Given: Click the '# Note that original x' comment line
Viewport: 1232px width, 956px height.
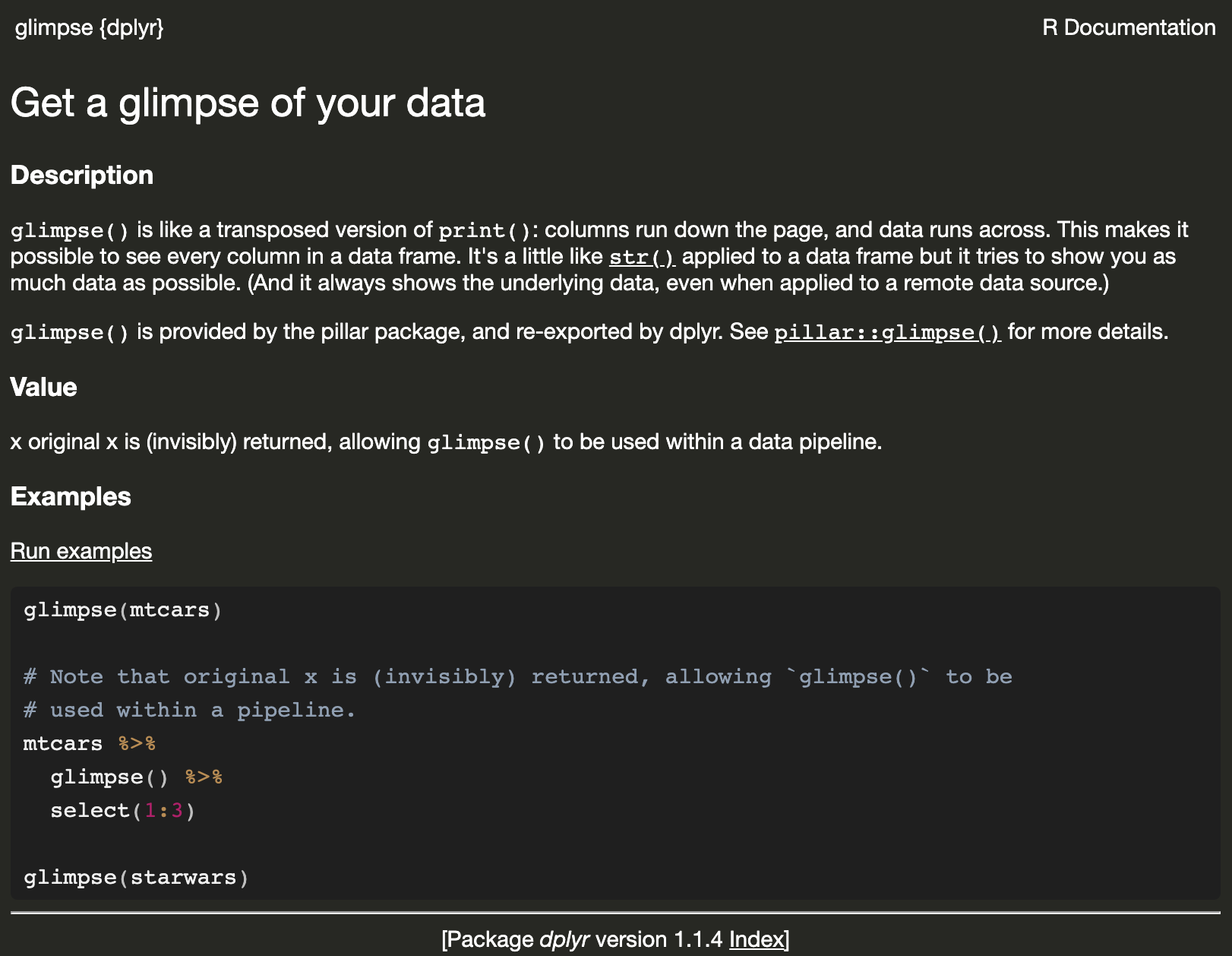Looking at the screenshot, I should tap(517, 676).
